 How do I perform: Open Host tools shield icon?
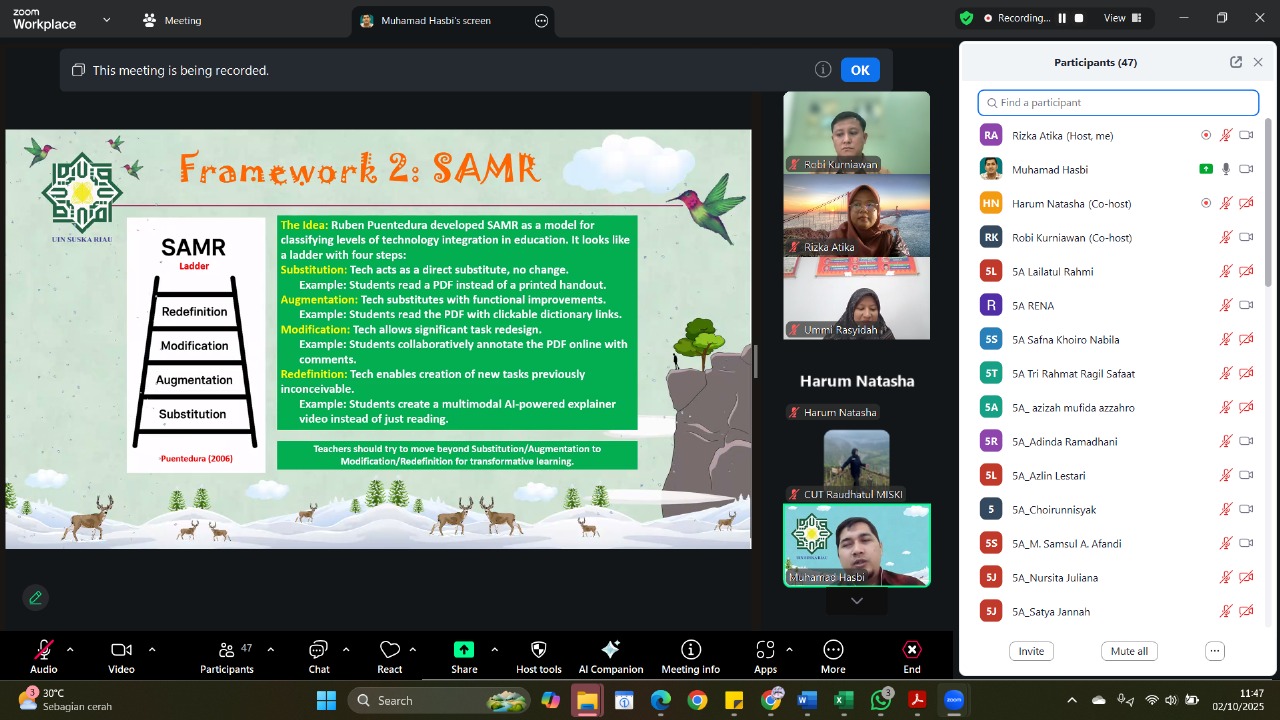pyautogui.click(x=538, y=657)
